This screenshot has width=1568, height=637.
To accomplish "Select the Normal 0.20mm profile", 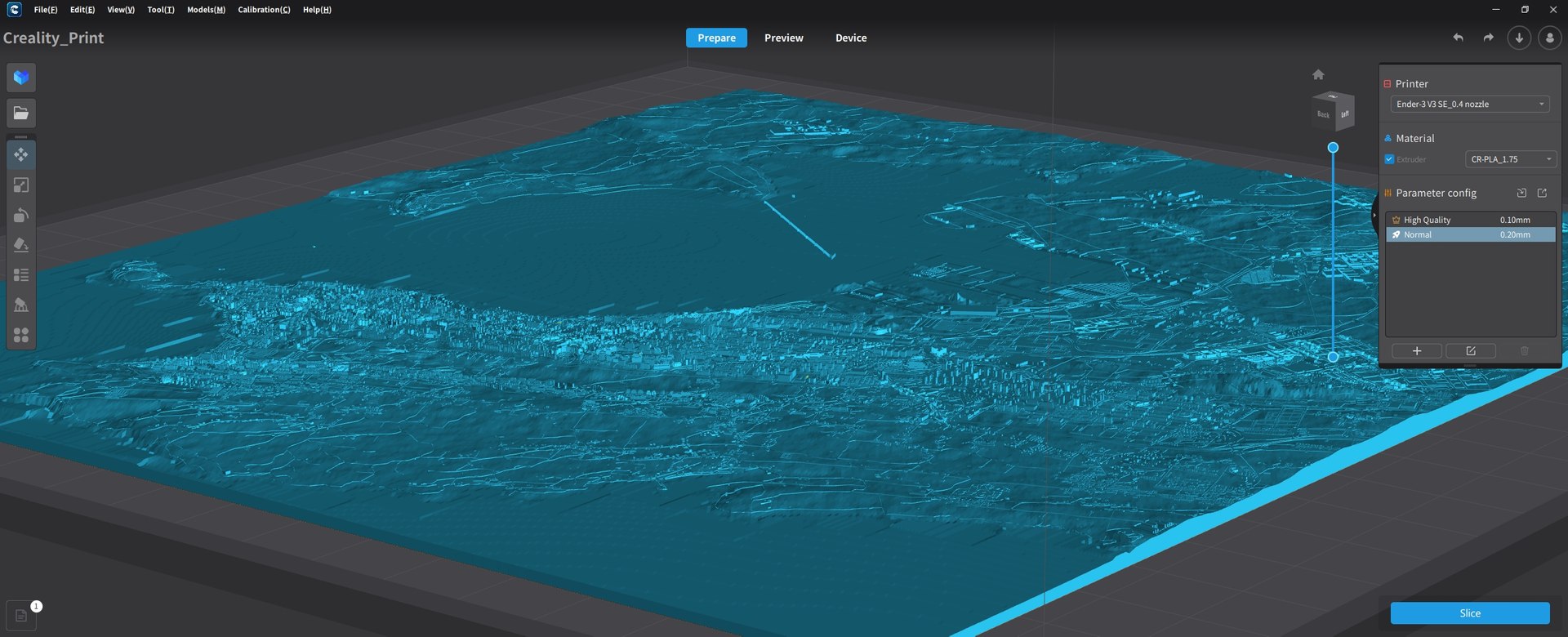I will (1470, 234).
